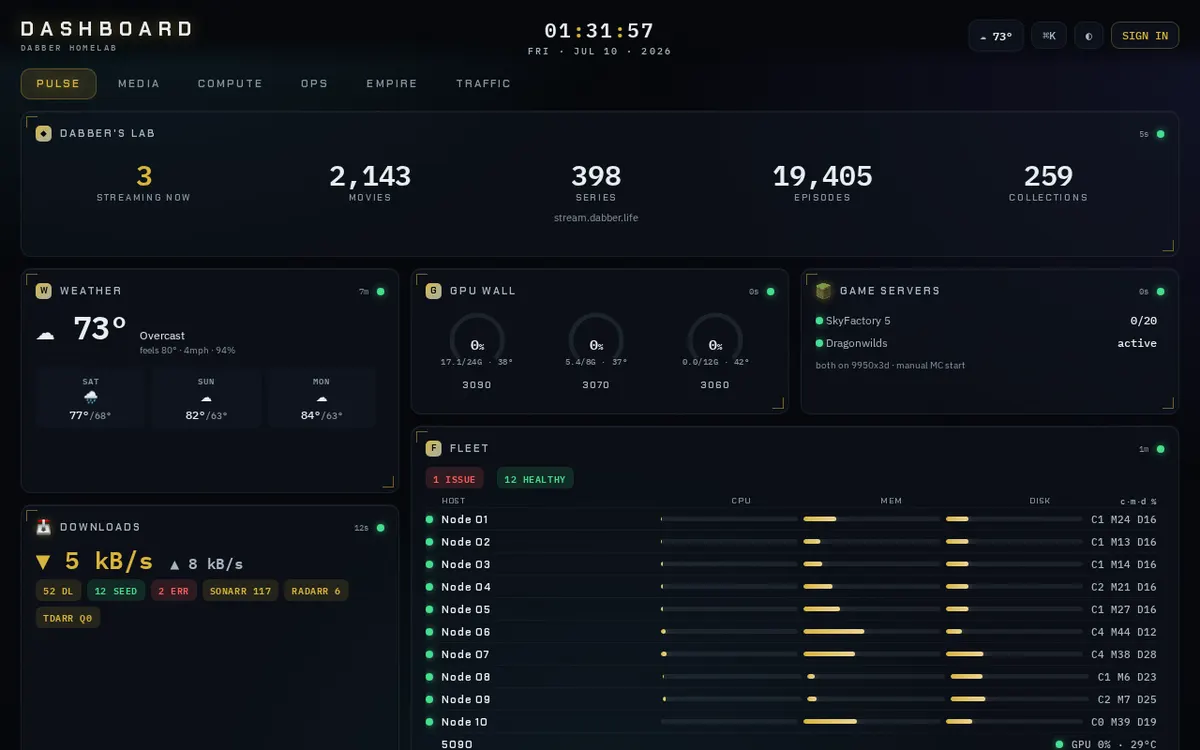
Task: Click the download speed 5 kB/s readout
Action: (94, 560)
